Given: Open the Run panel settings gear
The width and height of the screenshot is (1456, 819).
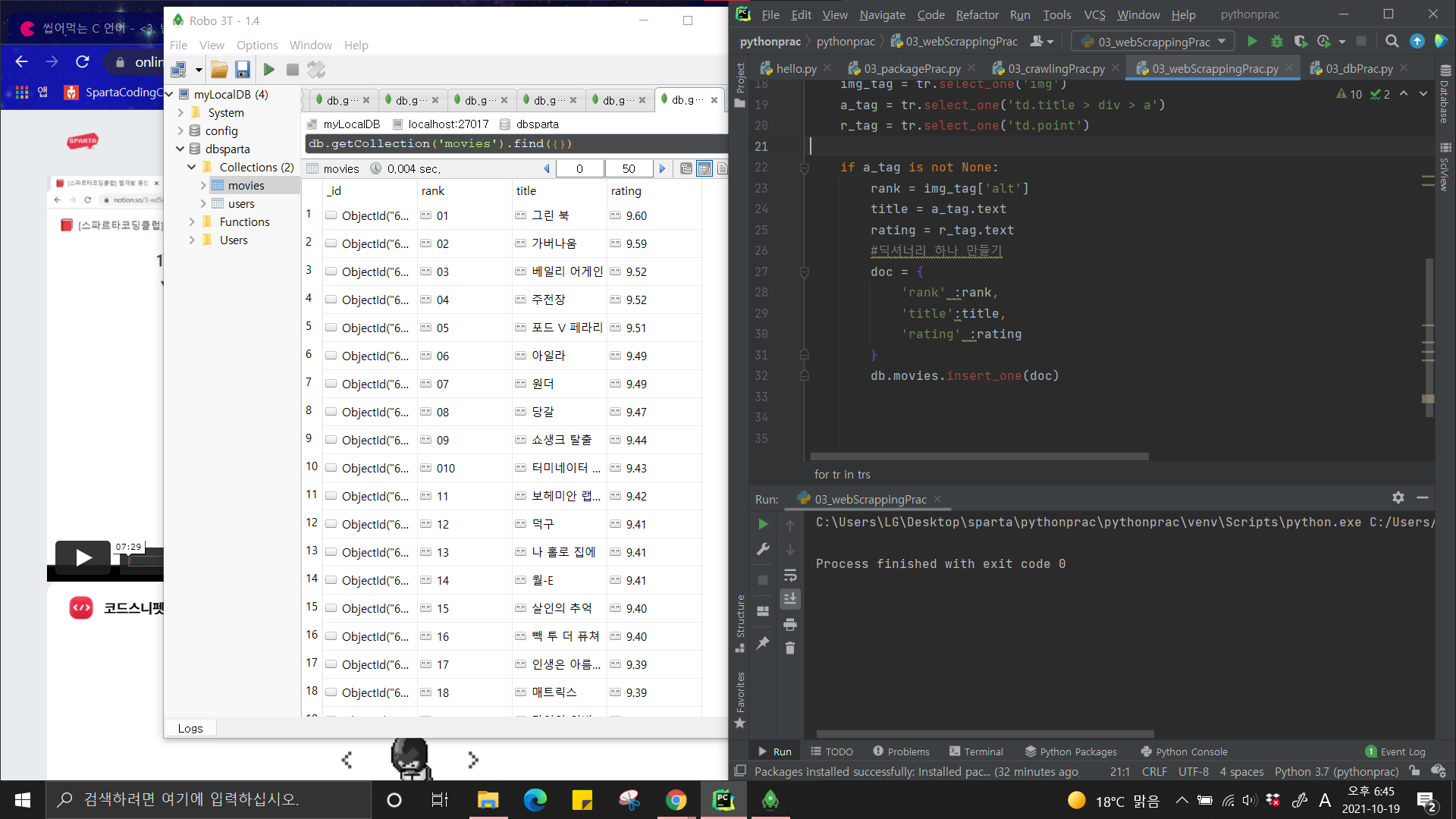Looking at the screenshot, I should 1398,497.
